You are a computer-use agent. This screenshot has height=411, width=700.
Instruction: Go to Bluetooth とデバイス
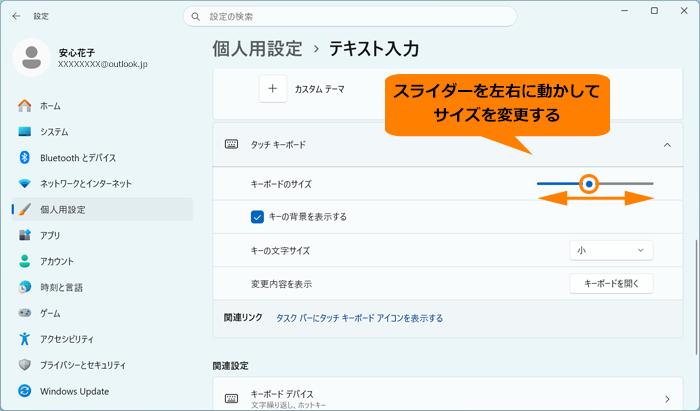(x=102, y=158)
